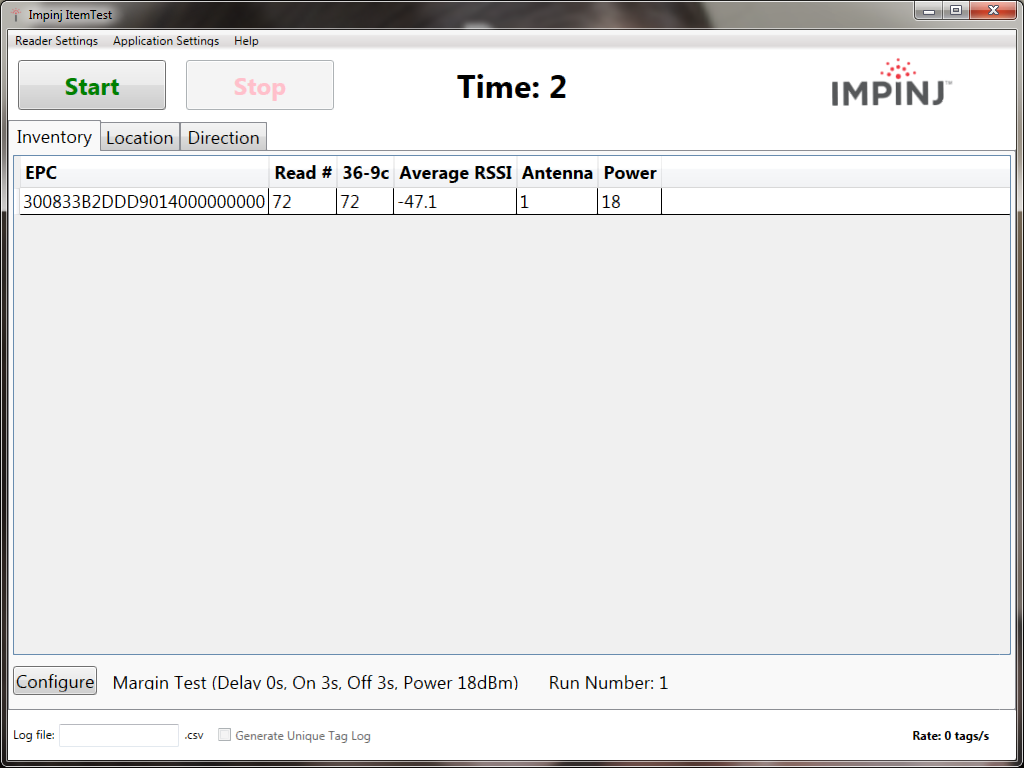
Task: Click the Run Number: 1 label
Action: click(608, 683)
